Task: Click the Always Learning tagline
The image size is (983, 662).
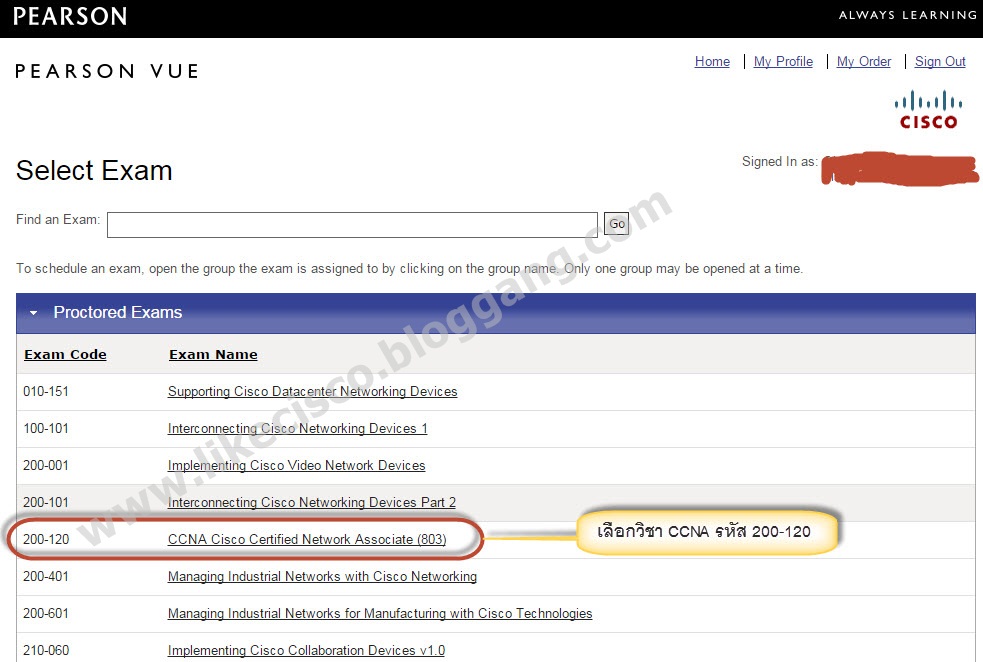Action: [908, 15]
